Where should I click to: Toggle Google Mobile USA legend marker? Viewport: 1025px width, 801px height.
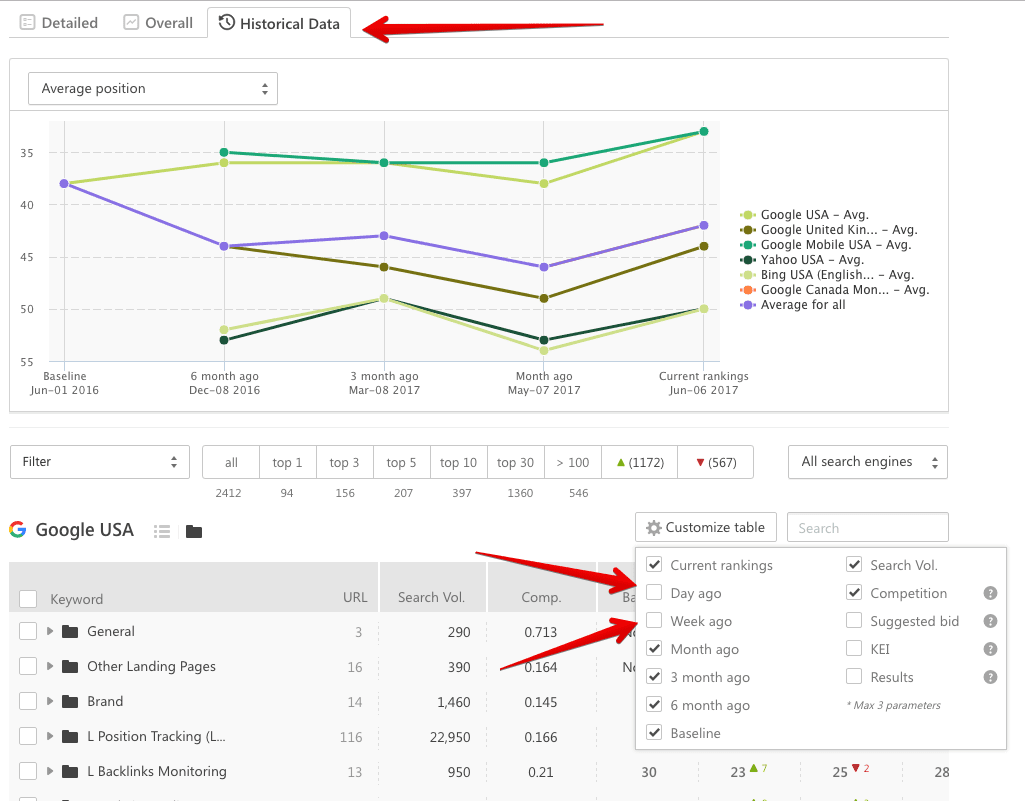pos(748,245)
